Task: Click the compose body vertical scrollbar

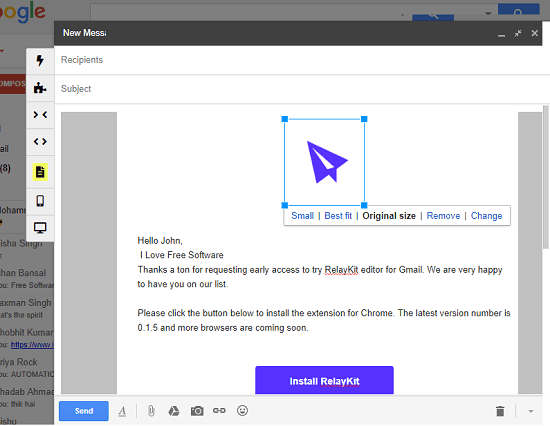Action: [x=546, y=177]
